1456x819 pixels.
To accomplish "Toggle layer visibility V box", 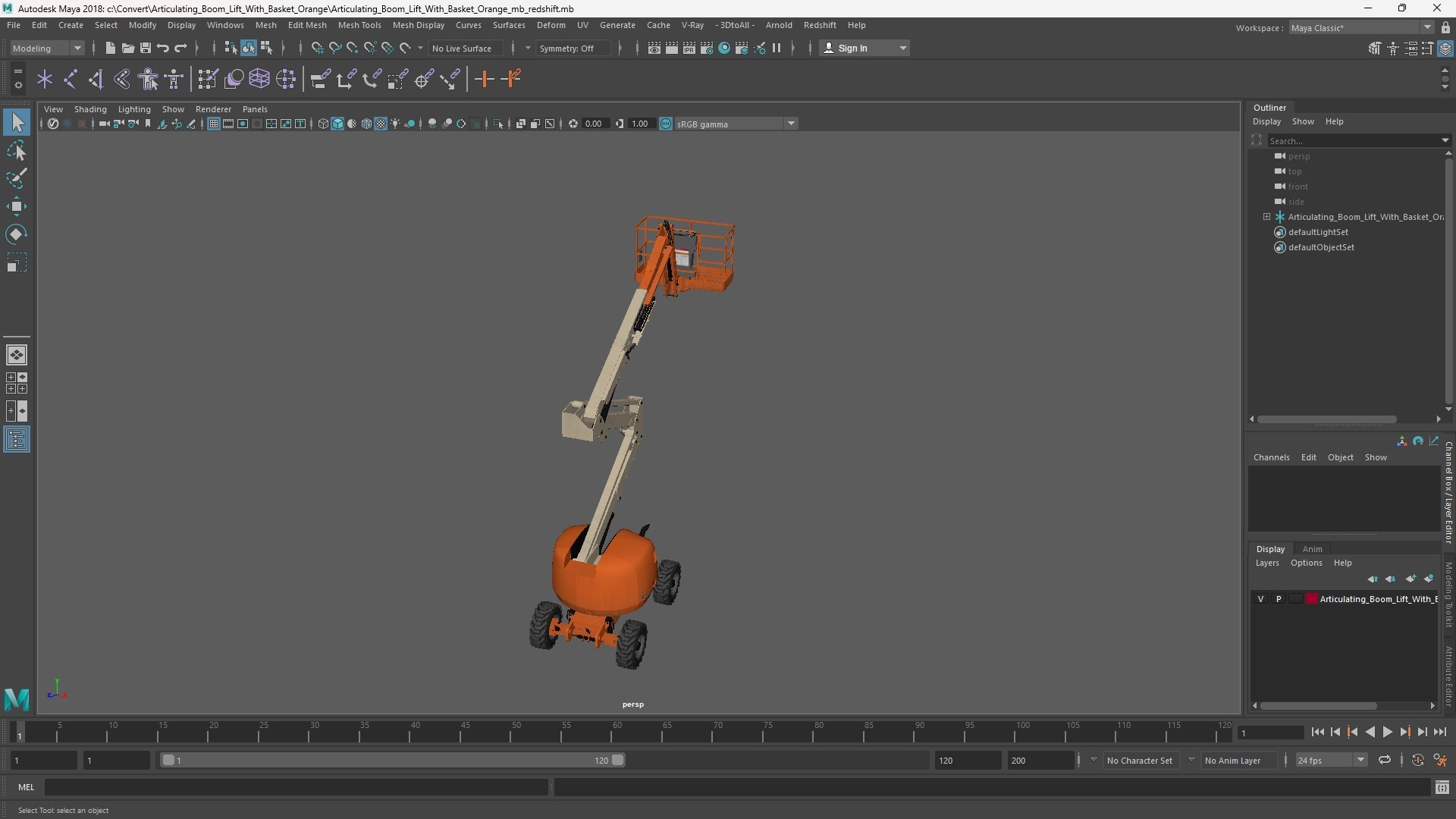I will (1261, 599).
